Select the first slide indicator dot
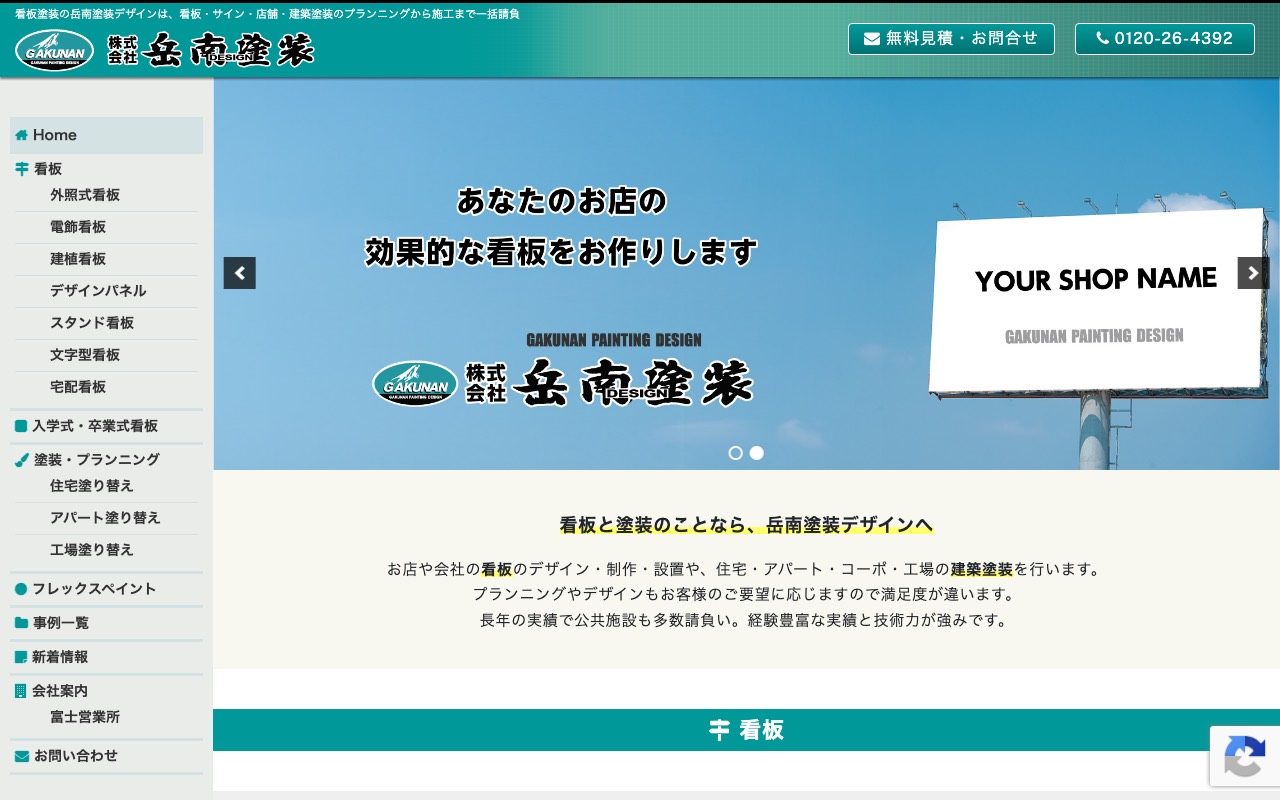Viewport: 1280px width, 800px height. (736, 453)
